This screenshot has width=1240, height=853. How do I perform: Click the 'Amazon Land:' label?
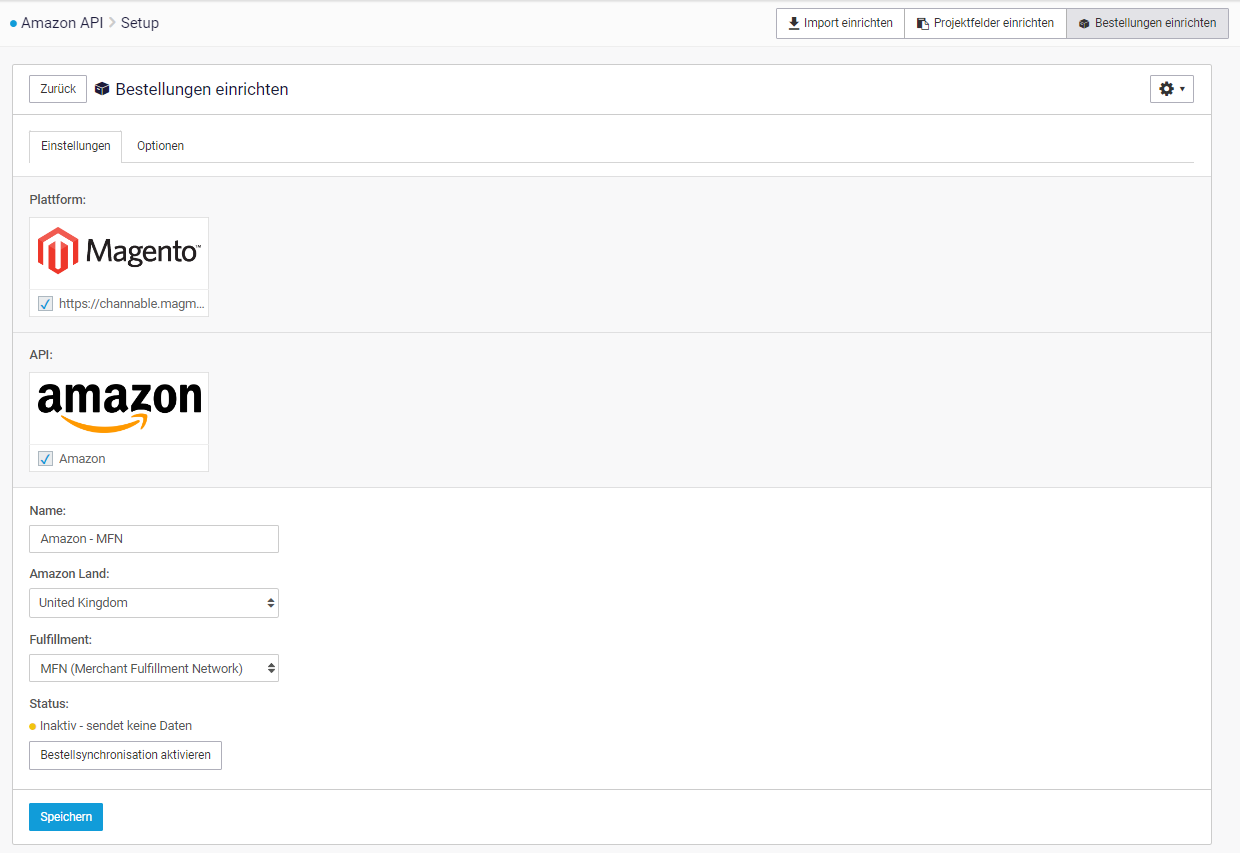tap(70, 574)
